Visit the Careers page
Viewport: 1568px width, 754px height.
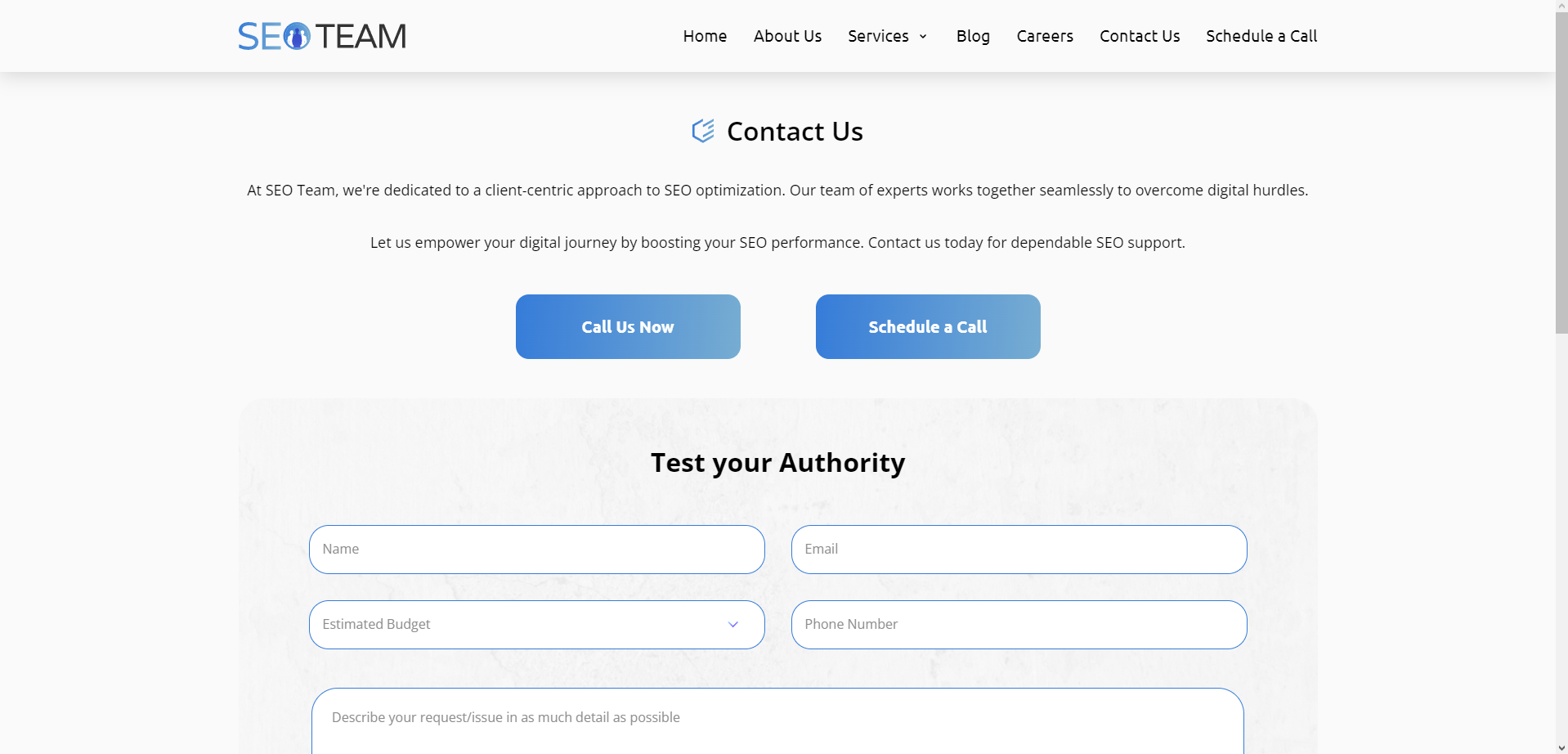[1045, 36]
